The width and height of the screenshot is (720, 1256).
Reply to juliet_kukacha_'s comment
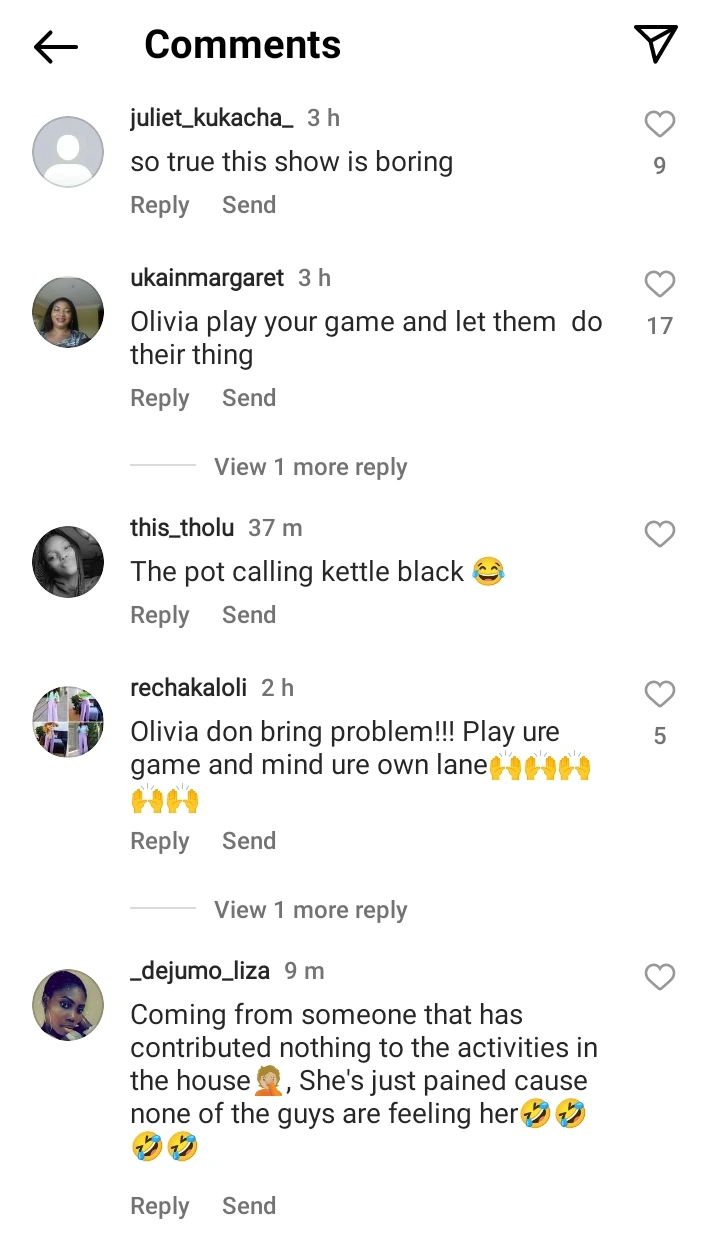click(160, 205)
